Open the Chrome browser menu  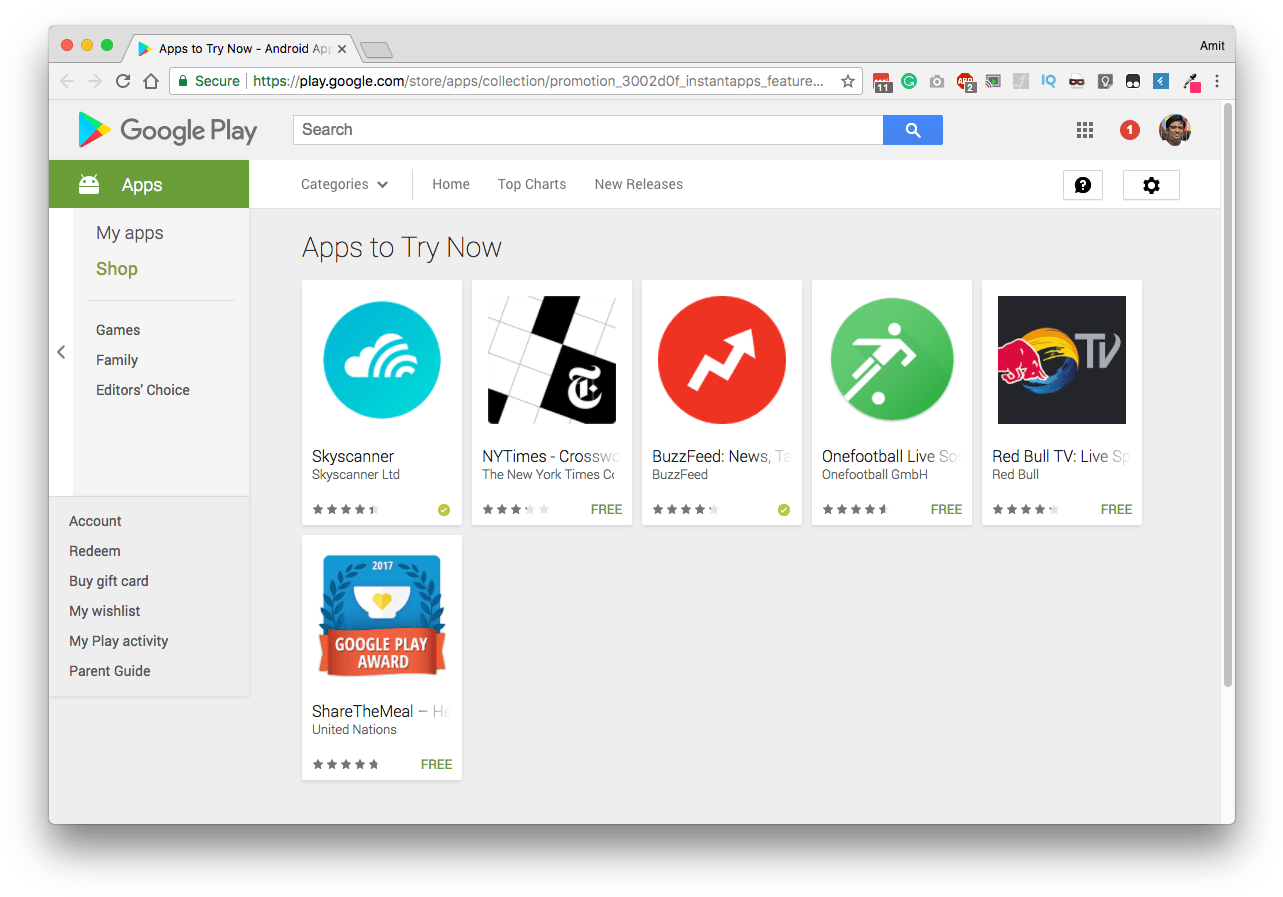(1217, 81)
